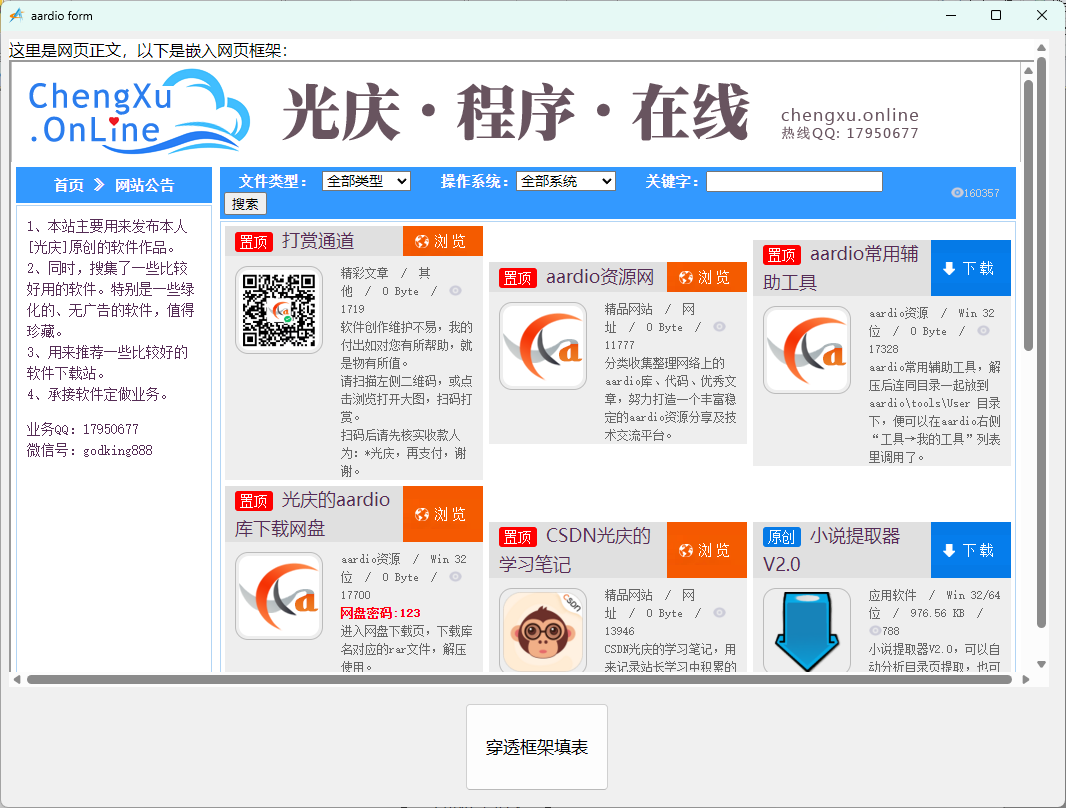This screenshot has width=1066, height=808.
Task: Click the QR code image for 打赏通道
Action: pyautogui.click(x=279, y=310)
